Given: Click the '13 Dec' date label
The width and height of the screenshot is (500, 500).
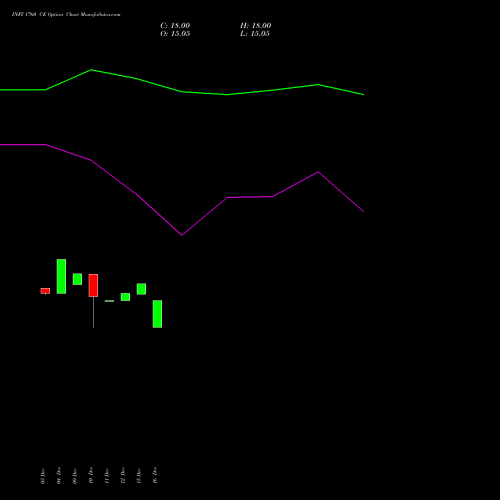Looking at the screenshot, I should (x=139, y=475).
